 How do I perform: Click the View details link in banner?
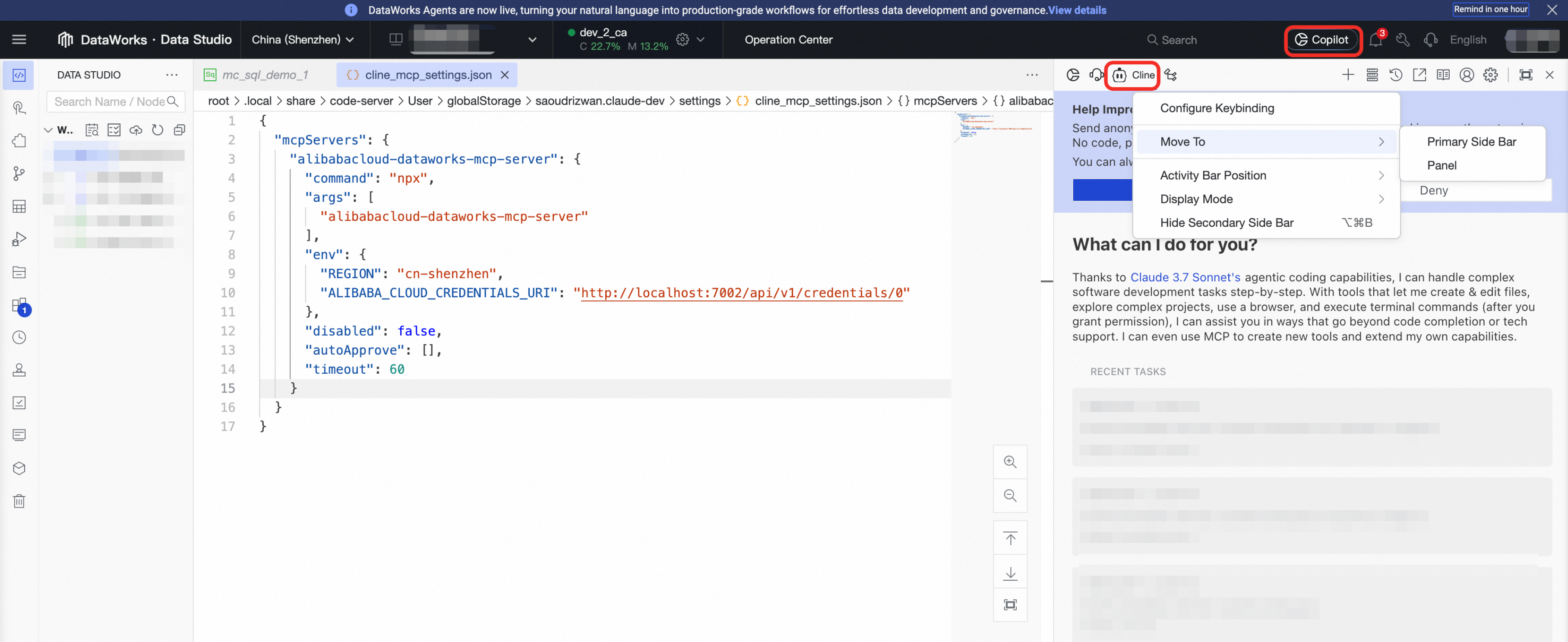click(x=1077, y=10)
